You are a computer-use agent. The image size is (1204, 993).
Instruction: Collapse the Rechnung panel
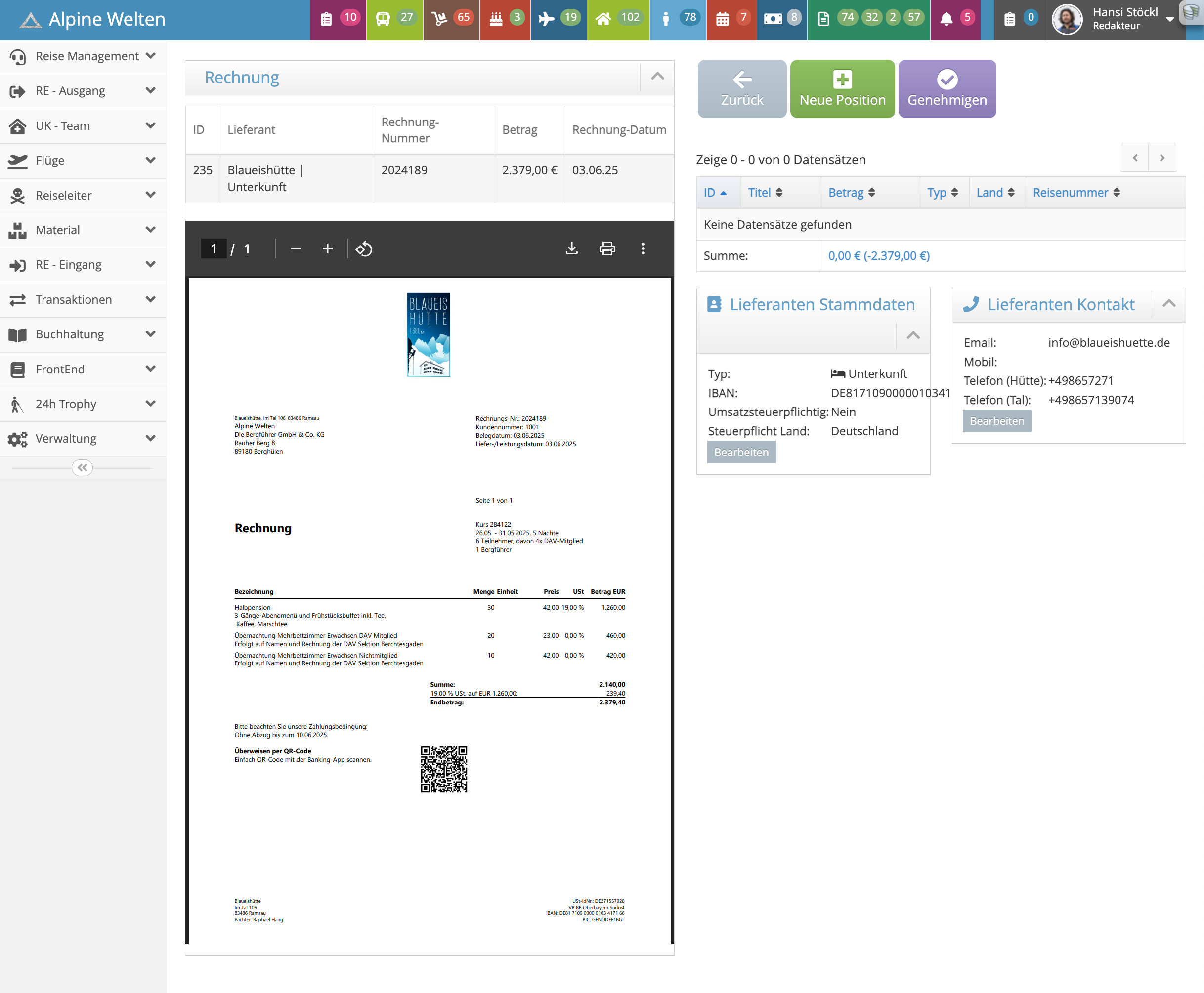pyautogui.click(x=657, y=77)
